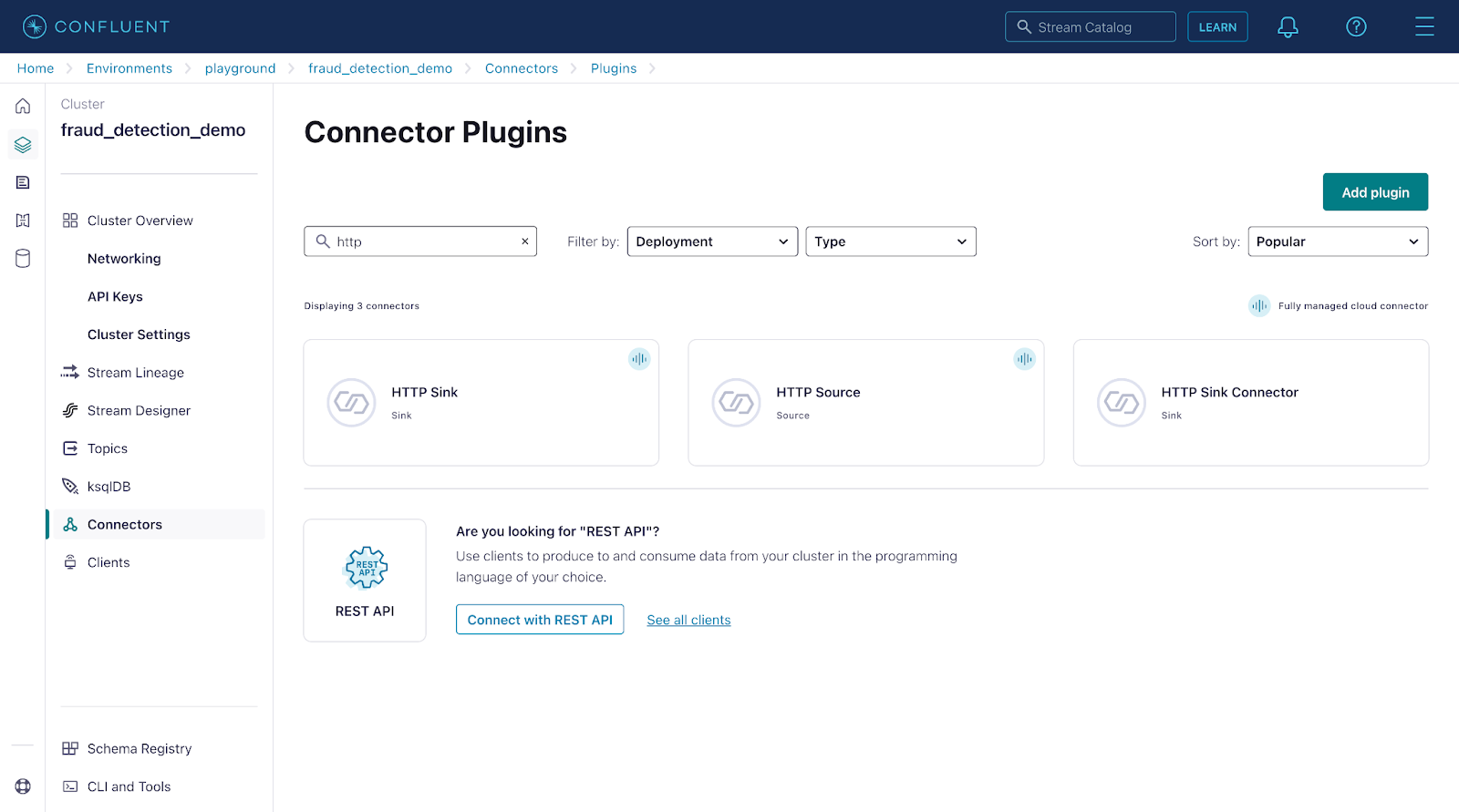Open API Keys in sidebar

(115, 296)
